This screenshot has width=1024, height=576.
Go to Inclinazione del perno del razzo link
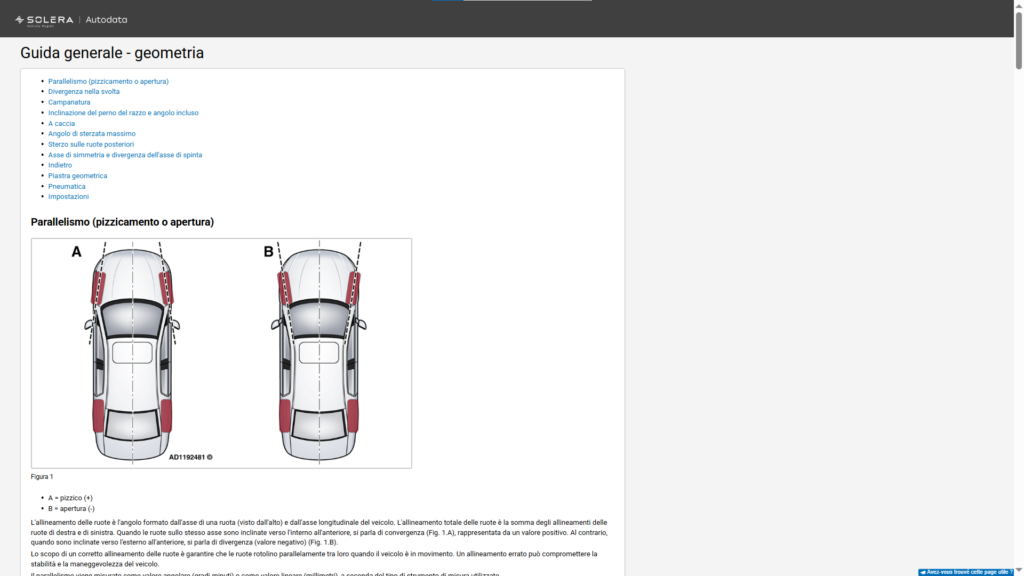[123, 113]
